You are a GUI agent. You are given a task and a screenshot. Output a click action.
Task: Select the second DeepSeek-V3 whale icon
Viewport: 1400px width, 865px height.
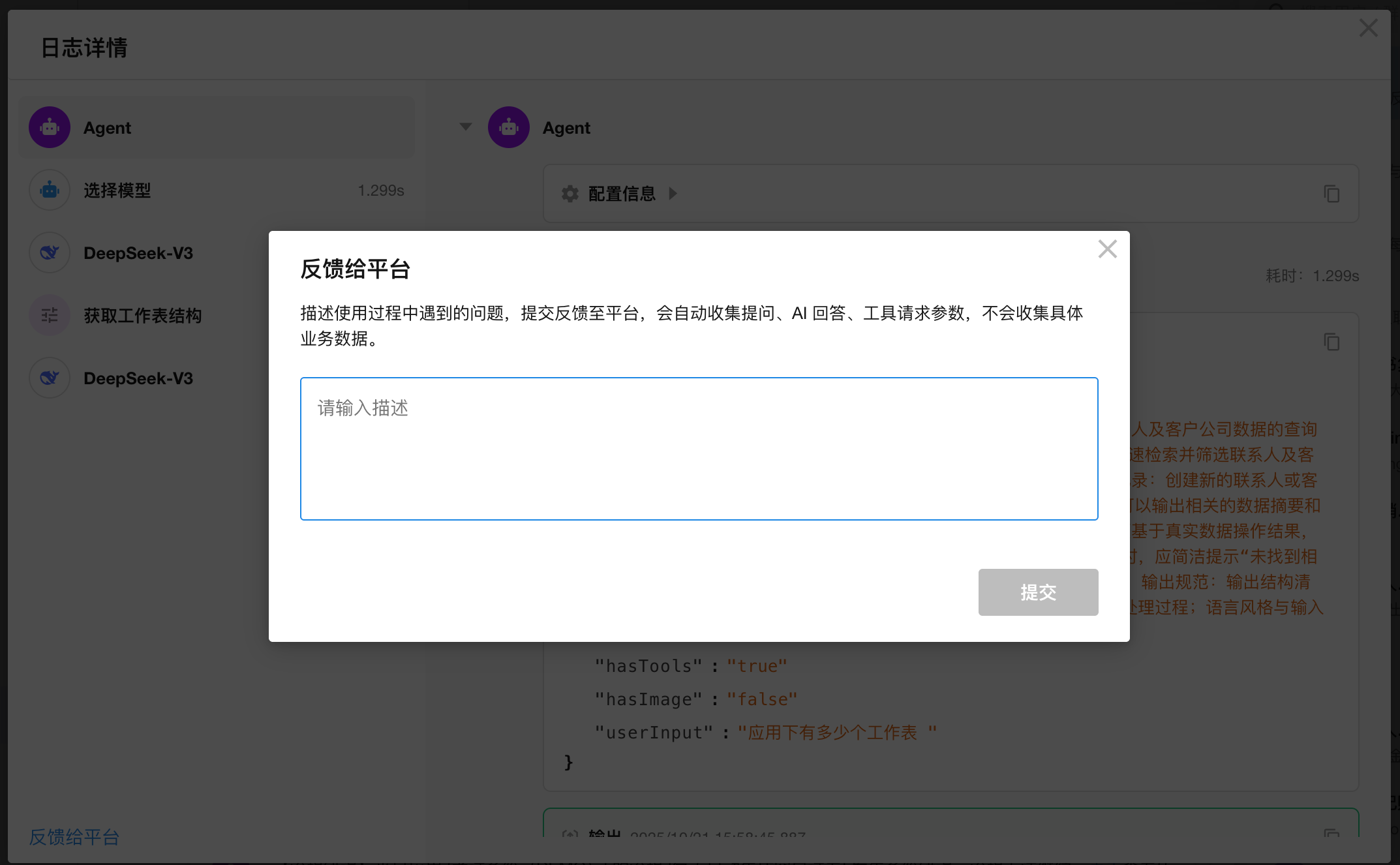pyautogui.click(x=50, y=378)
